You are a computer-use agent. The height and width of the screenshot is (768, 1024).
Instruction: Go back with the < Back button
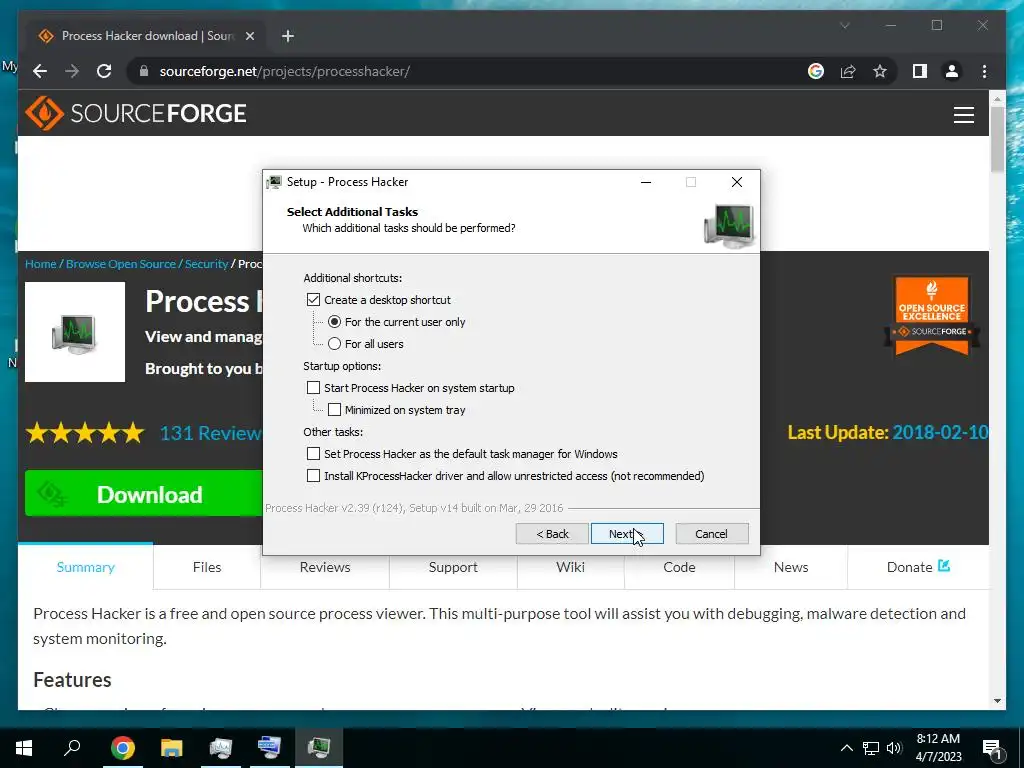point(552,534)
